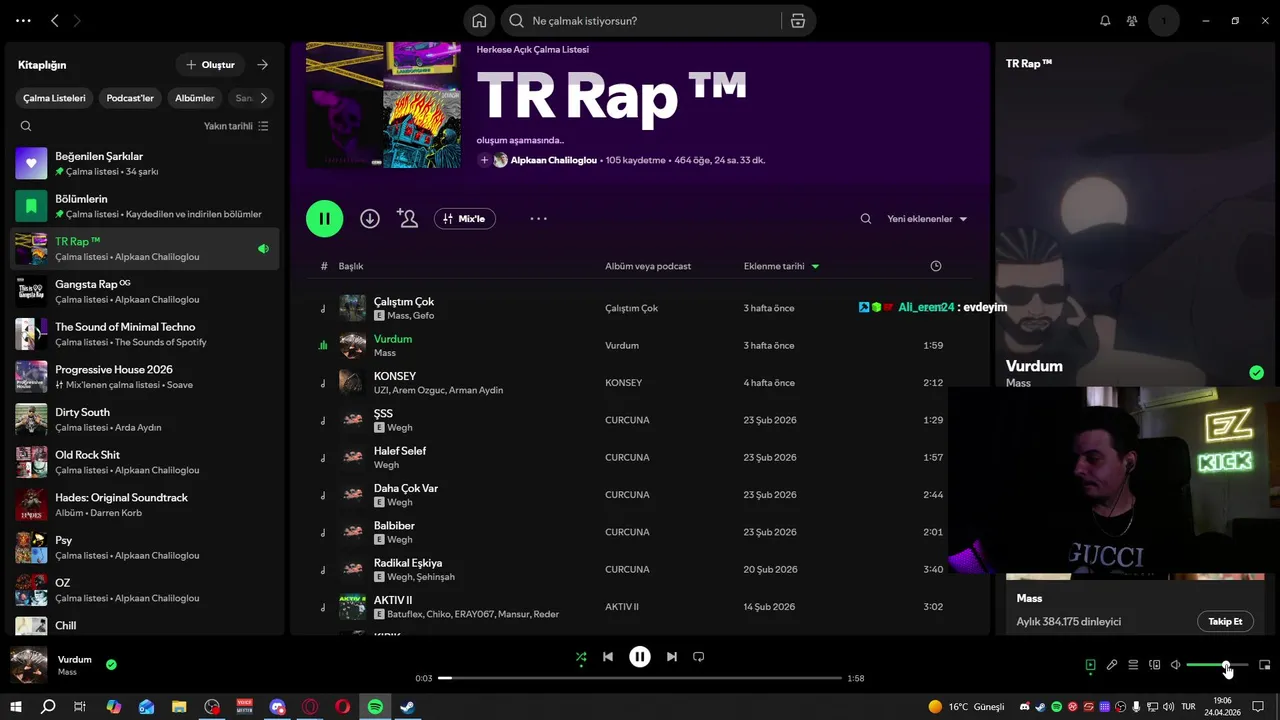1280x720 pixels.
Task: Open the Now Playing view icon
Action: [1090, 665]
